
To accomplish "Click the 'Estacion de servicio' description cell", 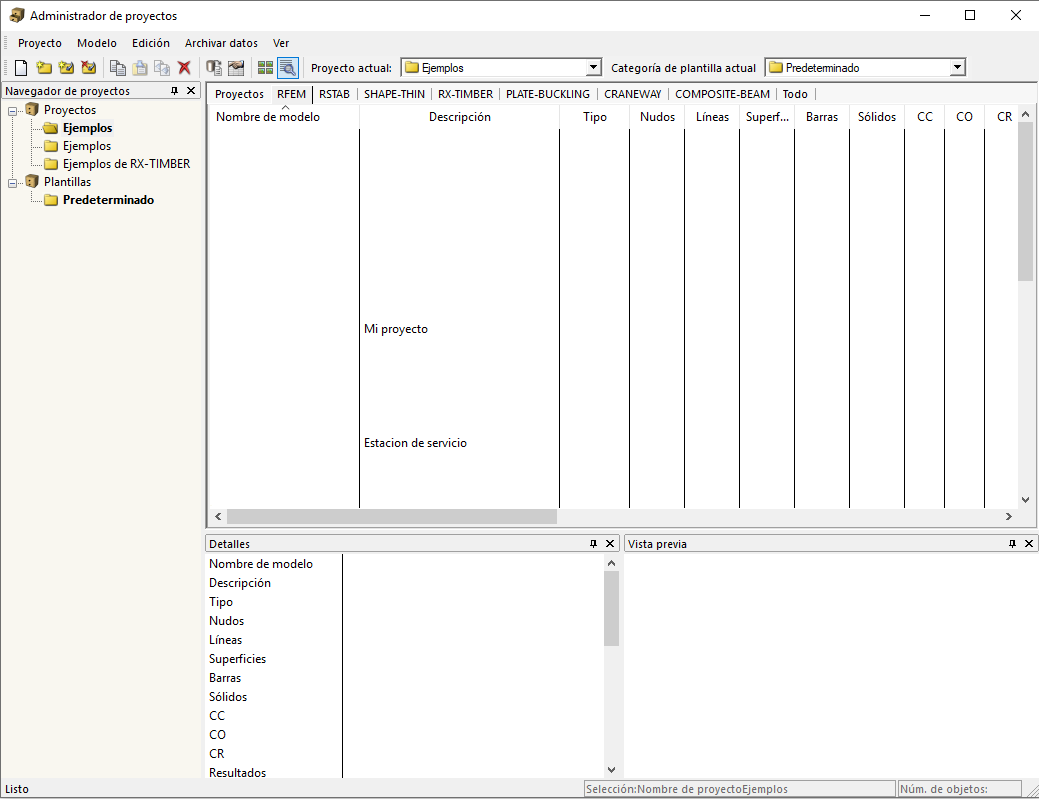I will [x=460, y=443].
